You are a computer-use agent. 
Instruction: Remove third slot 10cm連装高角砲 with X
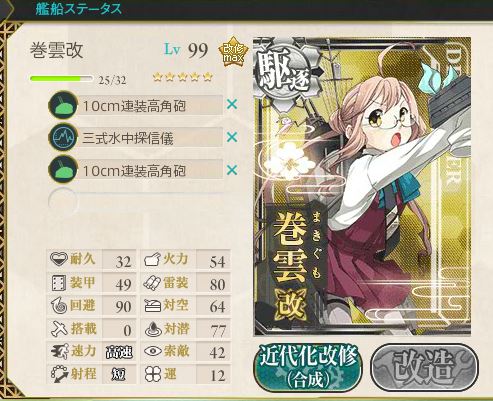coord(232,170)
